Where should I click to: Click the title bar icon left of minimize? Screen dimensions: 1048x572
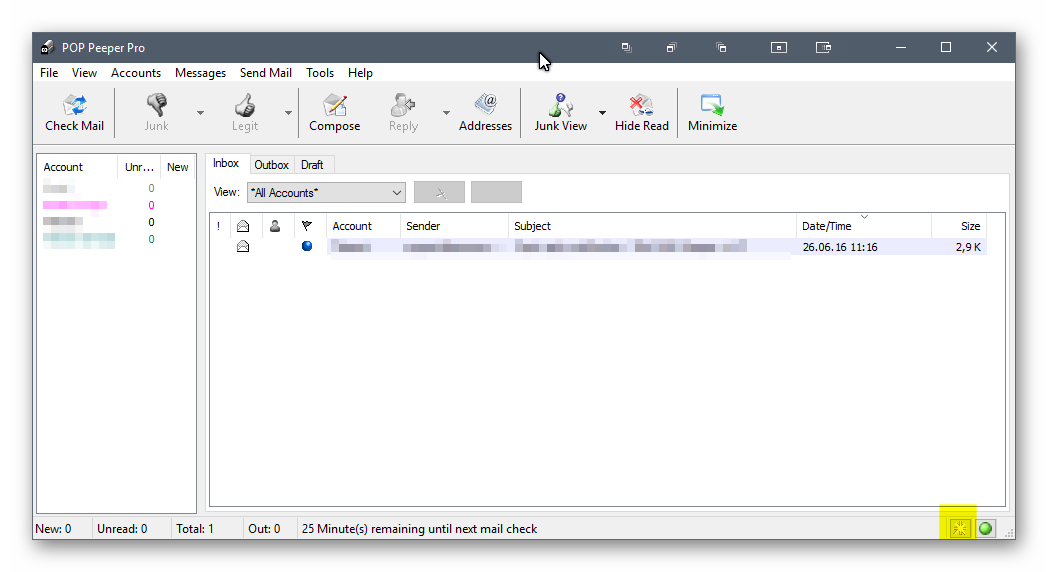coord(823,47)
